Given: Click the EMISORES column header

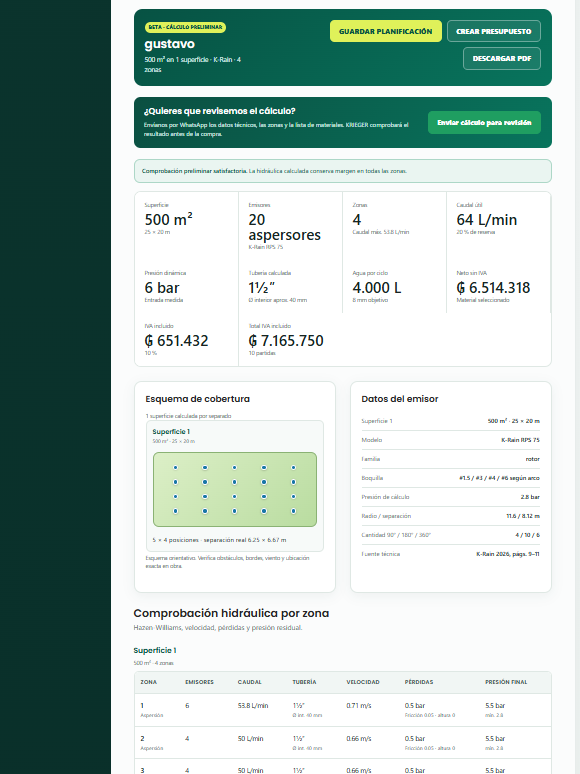Looking at the screenshot, I should click(x=199, y=682).
